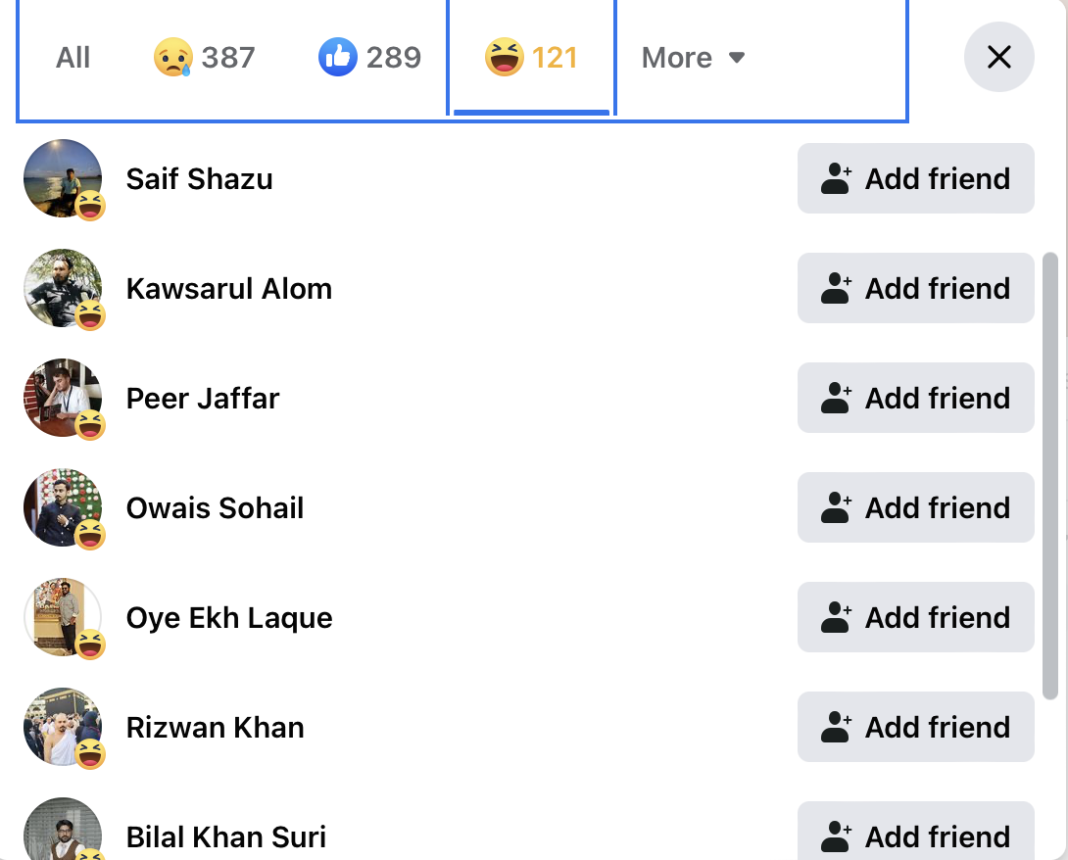Open the Oye Ekh Laque name link
Image resolution: width=1068 pixels, height=860 pixels.
(x=229, y=618)
